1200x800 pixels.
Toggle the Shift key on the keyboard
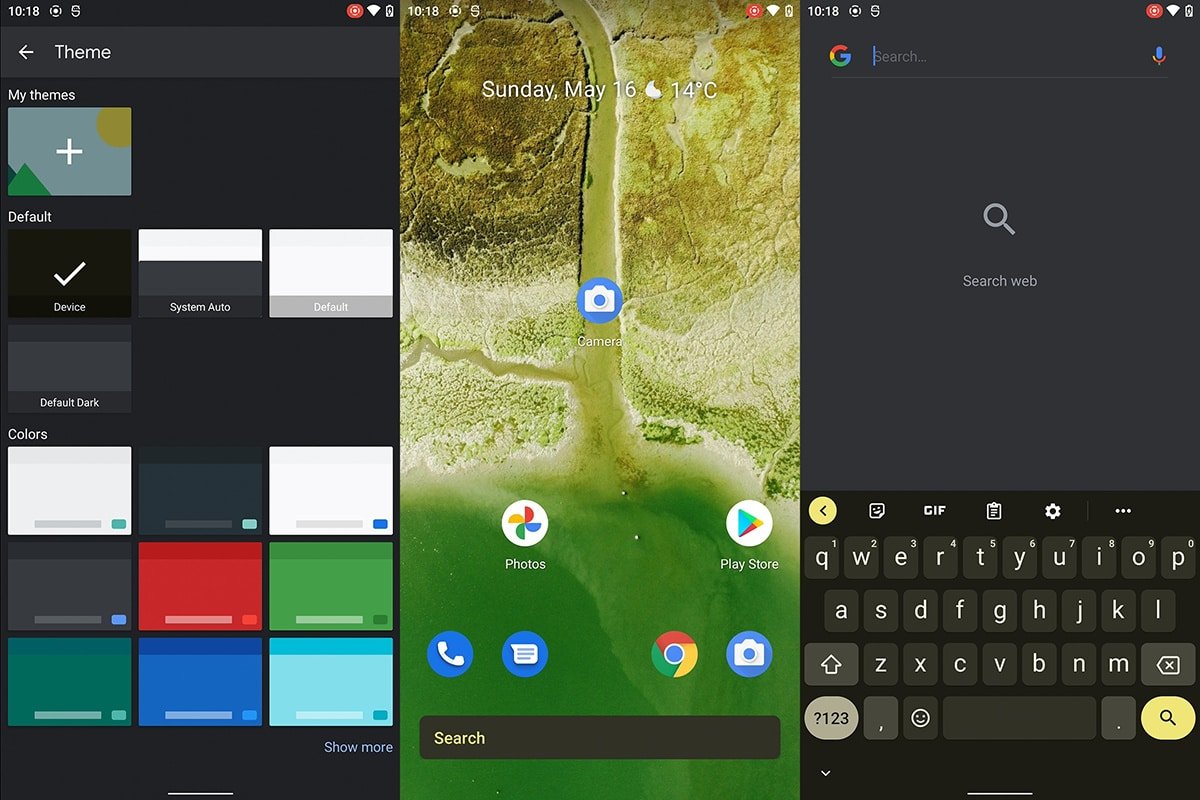point(831,664)
